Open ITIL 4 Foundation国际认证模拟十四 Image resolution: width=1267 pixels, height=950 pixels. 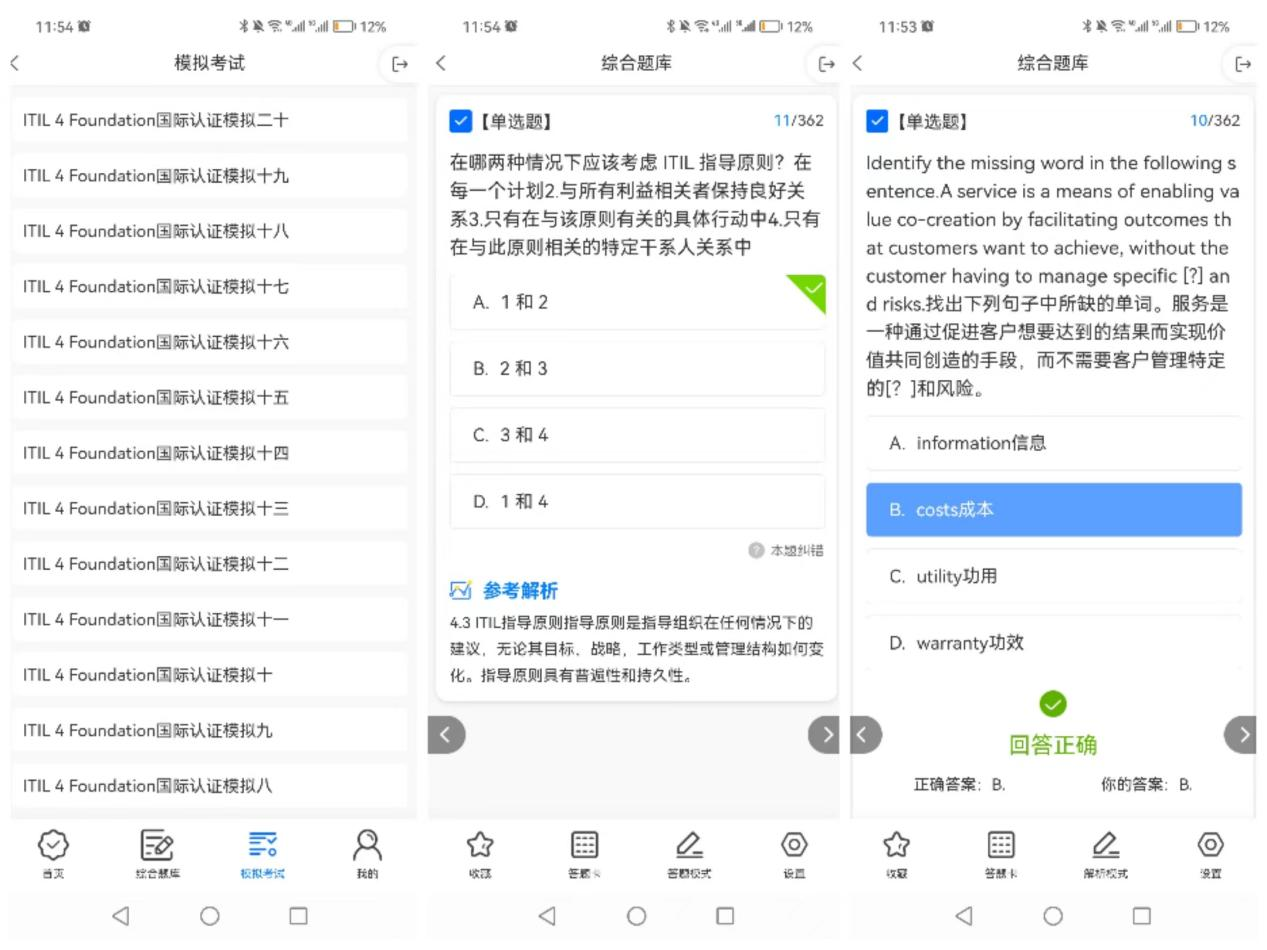pos(210,453)
